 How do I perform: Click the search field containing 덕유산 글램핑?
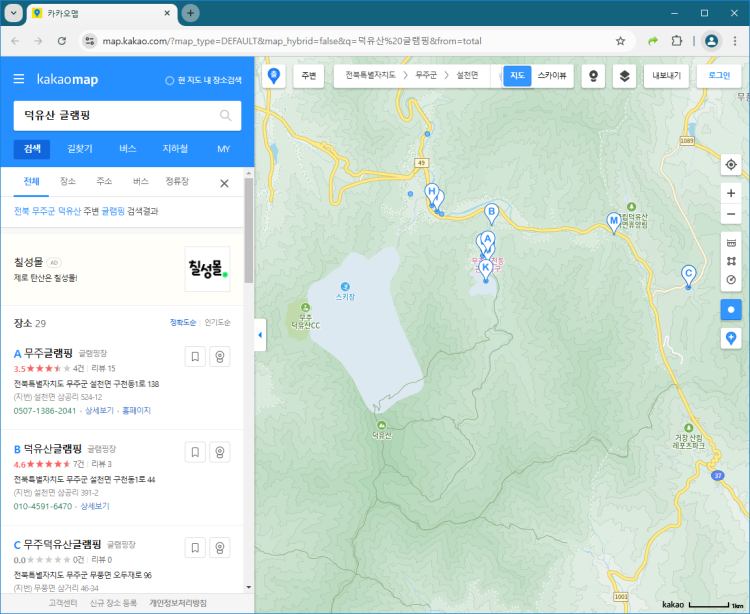[x=127, y=115]
